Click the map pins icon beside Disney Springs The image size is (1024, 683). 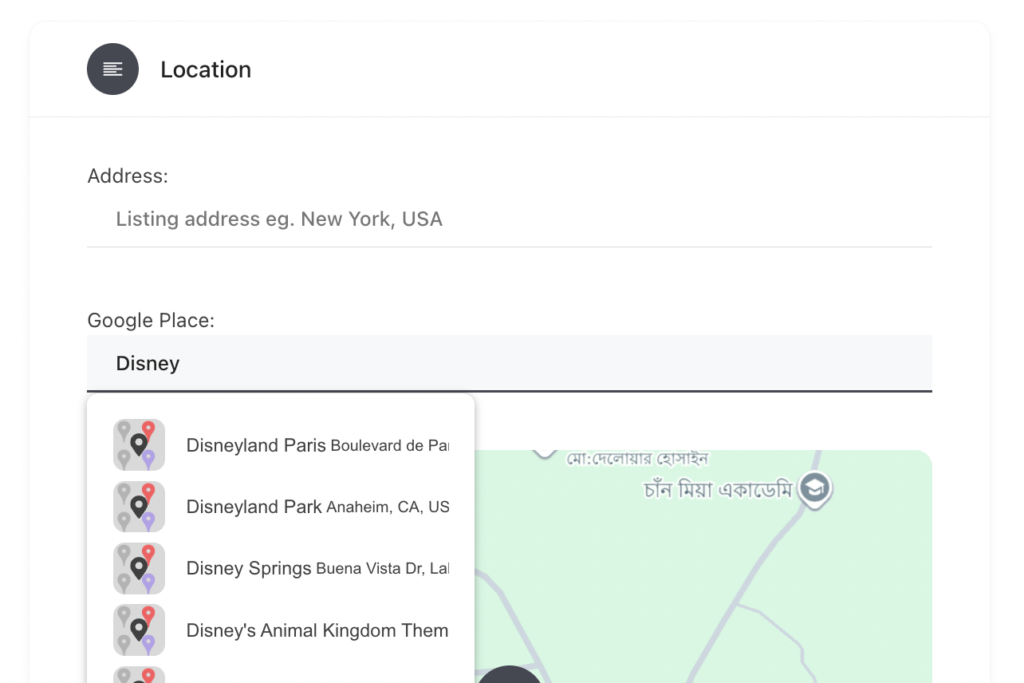click(138, 568)
